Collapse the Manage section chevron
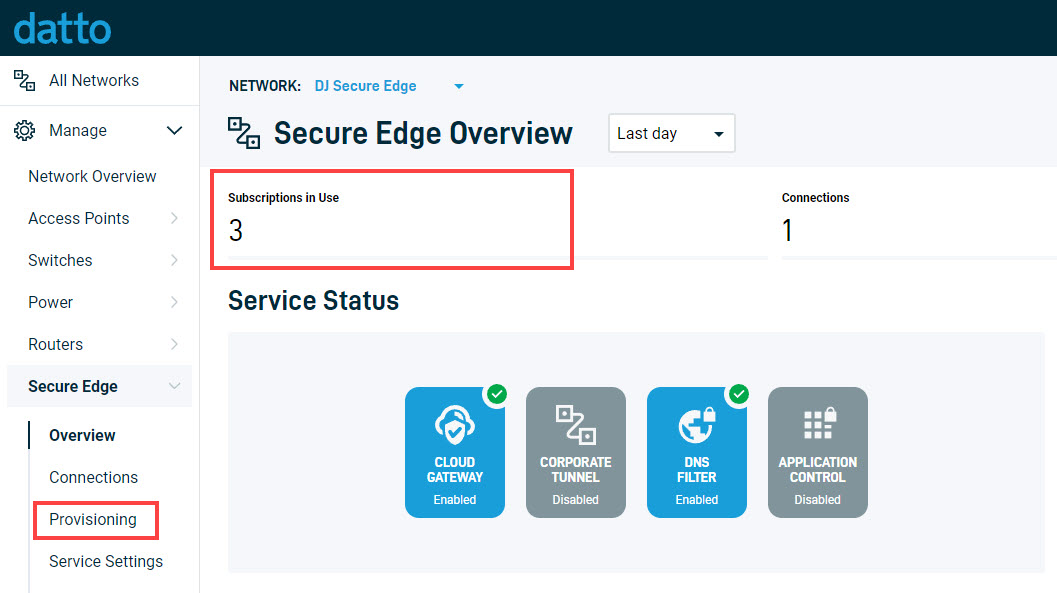The width and height of the screenshot is (1057, 593). pos(175,130)
